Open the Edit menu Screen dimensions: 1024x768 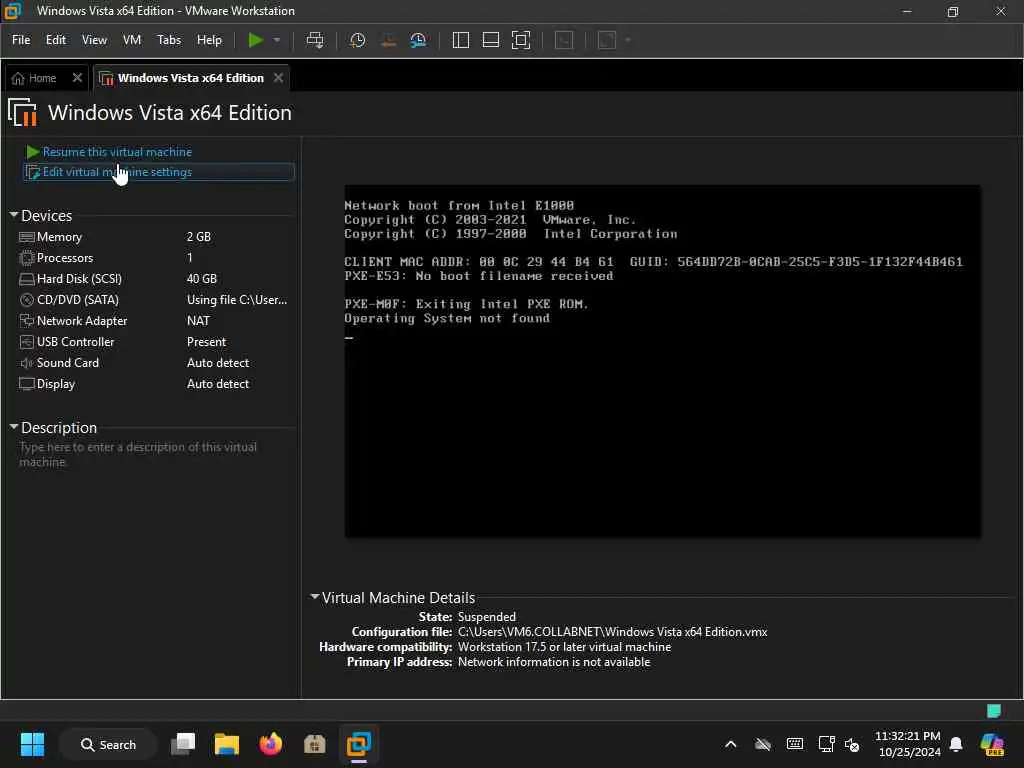pos(56,40)
